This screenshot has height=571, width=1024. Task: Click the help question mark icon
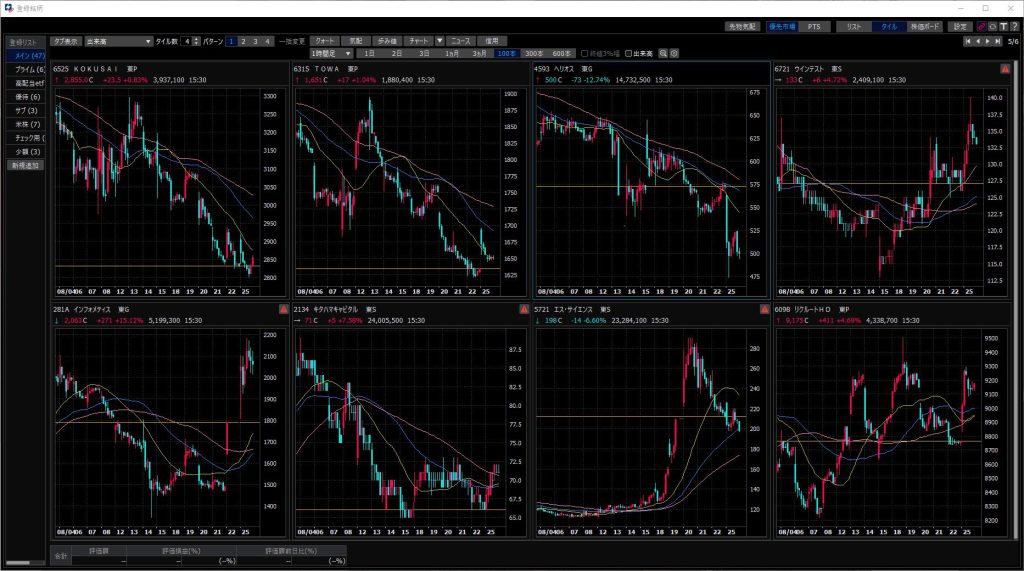[1011, 27]
